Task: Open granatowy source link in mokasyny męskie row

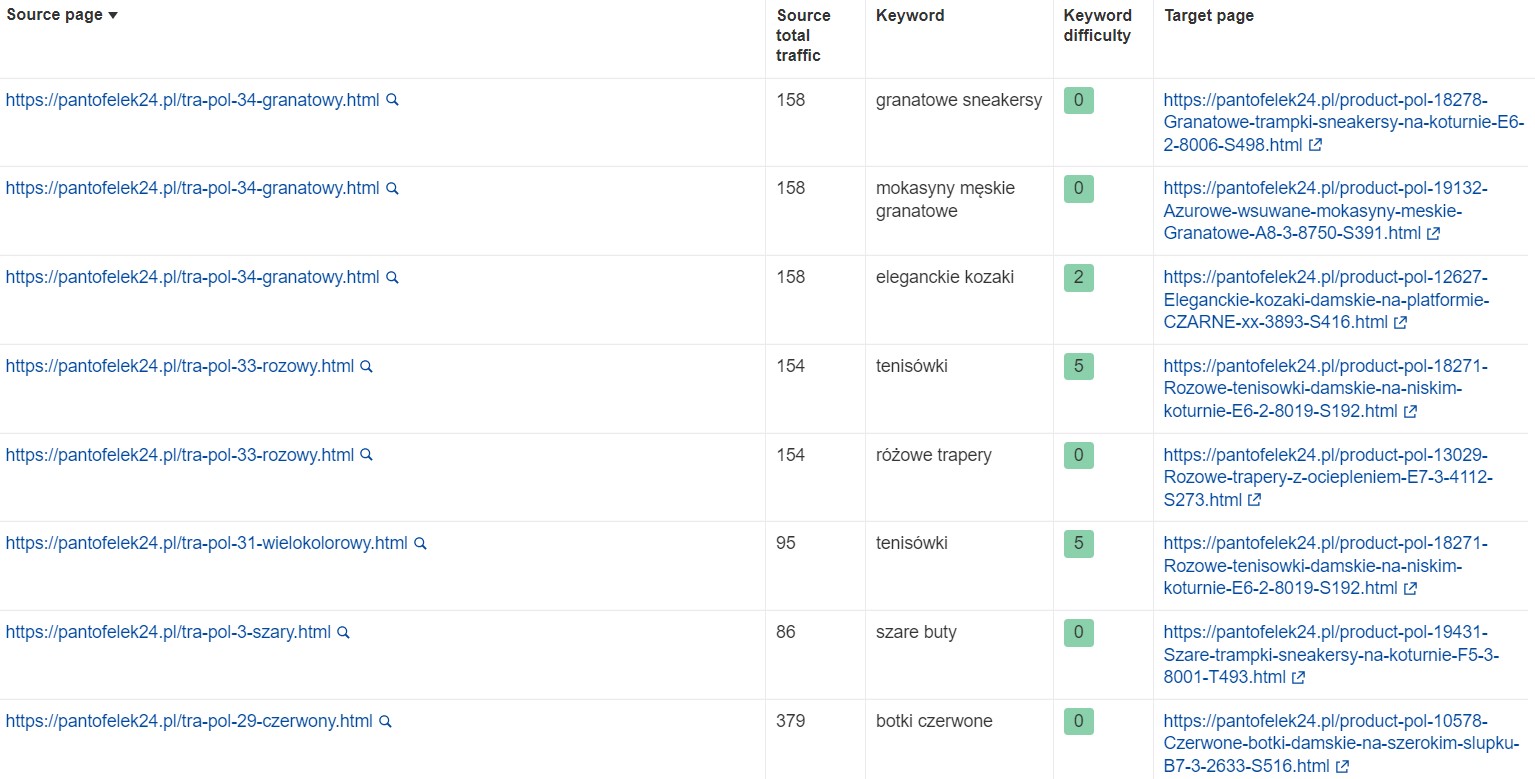Action: [193, 188]
